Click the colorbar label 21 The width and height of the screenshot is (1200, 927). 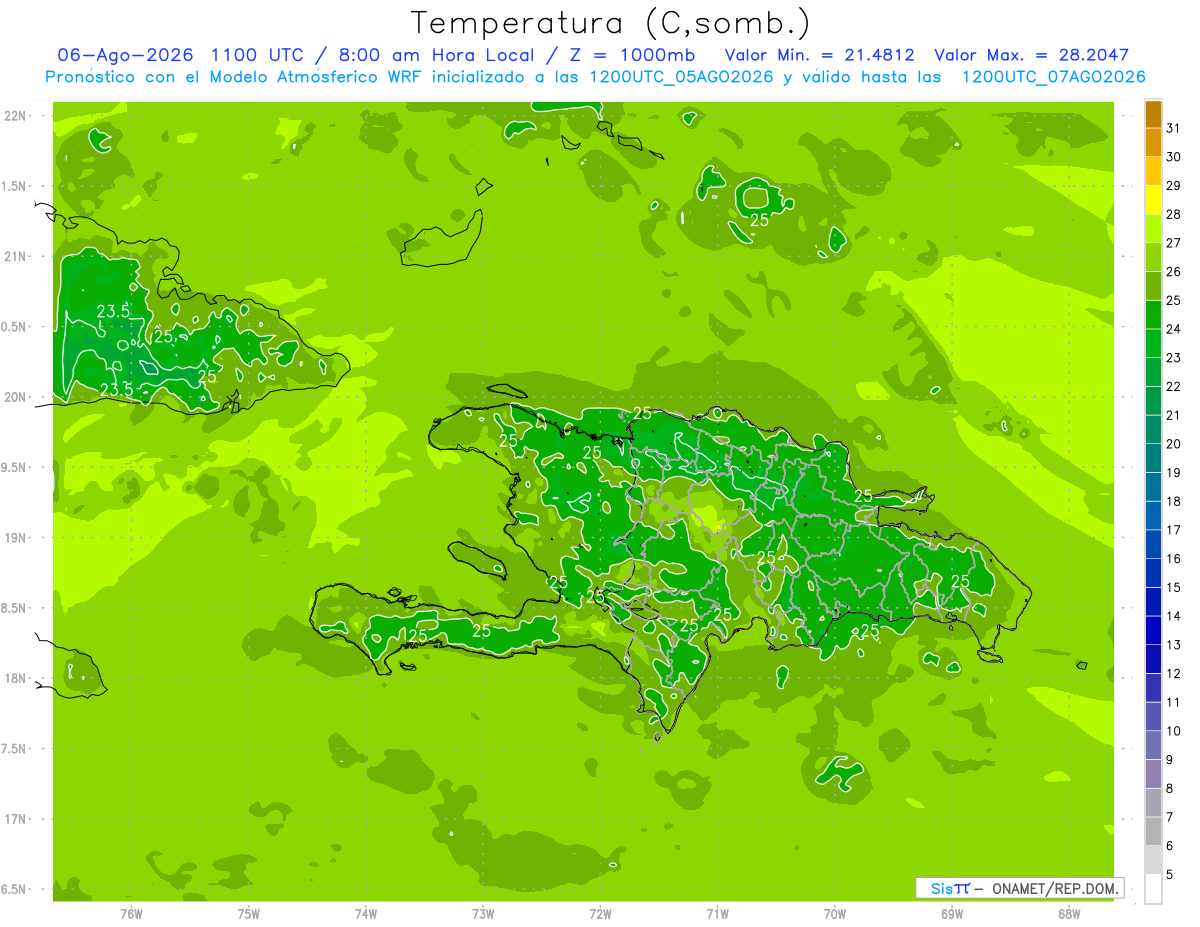pyautogui.click(x=1173, y=415)
